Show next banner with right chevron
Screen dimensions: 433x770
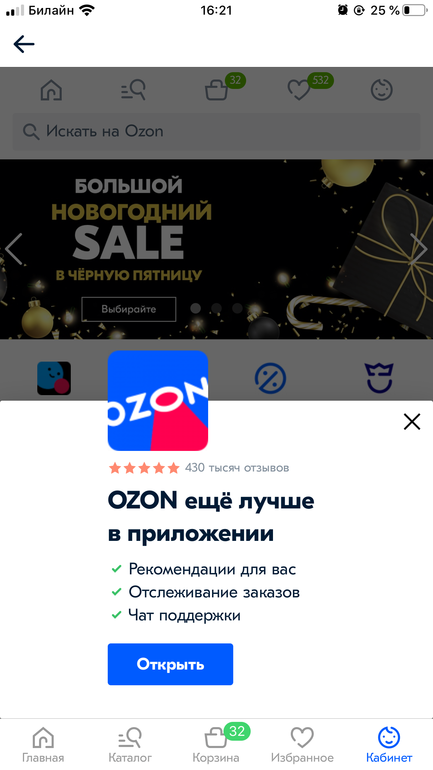pyautogui.click(x=418, y=249)
